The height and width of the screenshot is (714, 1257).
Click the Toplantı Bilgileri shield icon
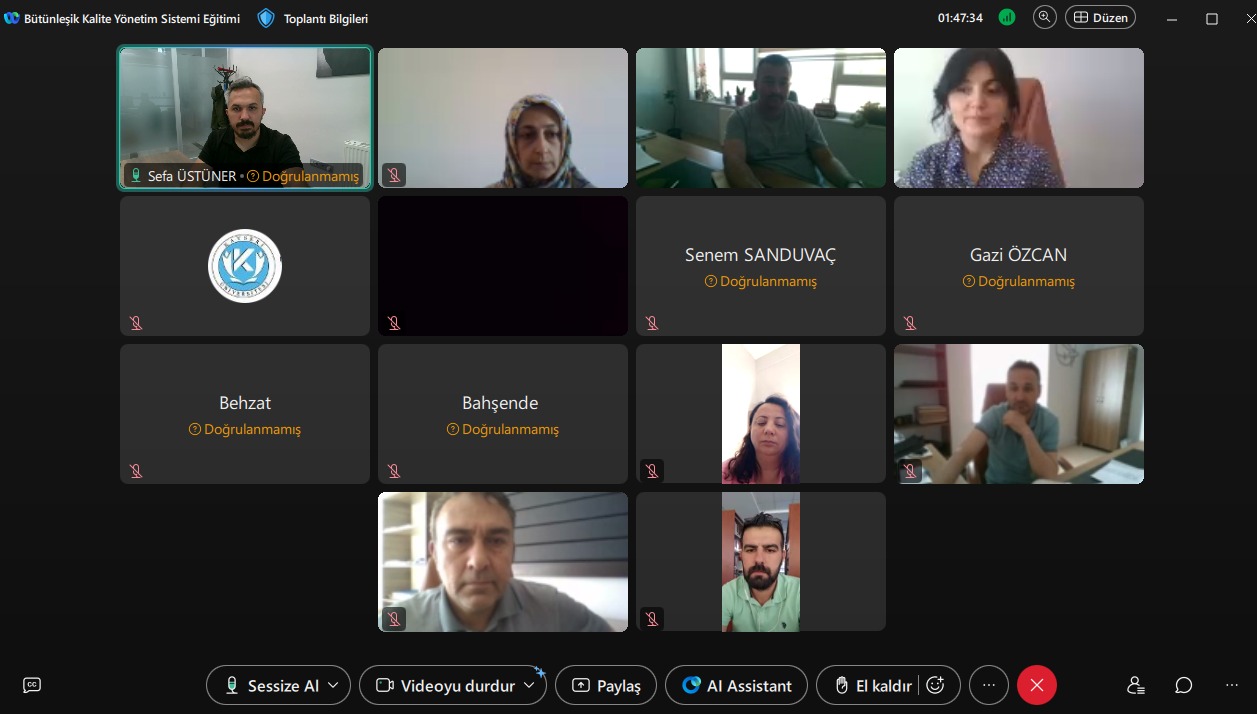point(266,18)
